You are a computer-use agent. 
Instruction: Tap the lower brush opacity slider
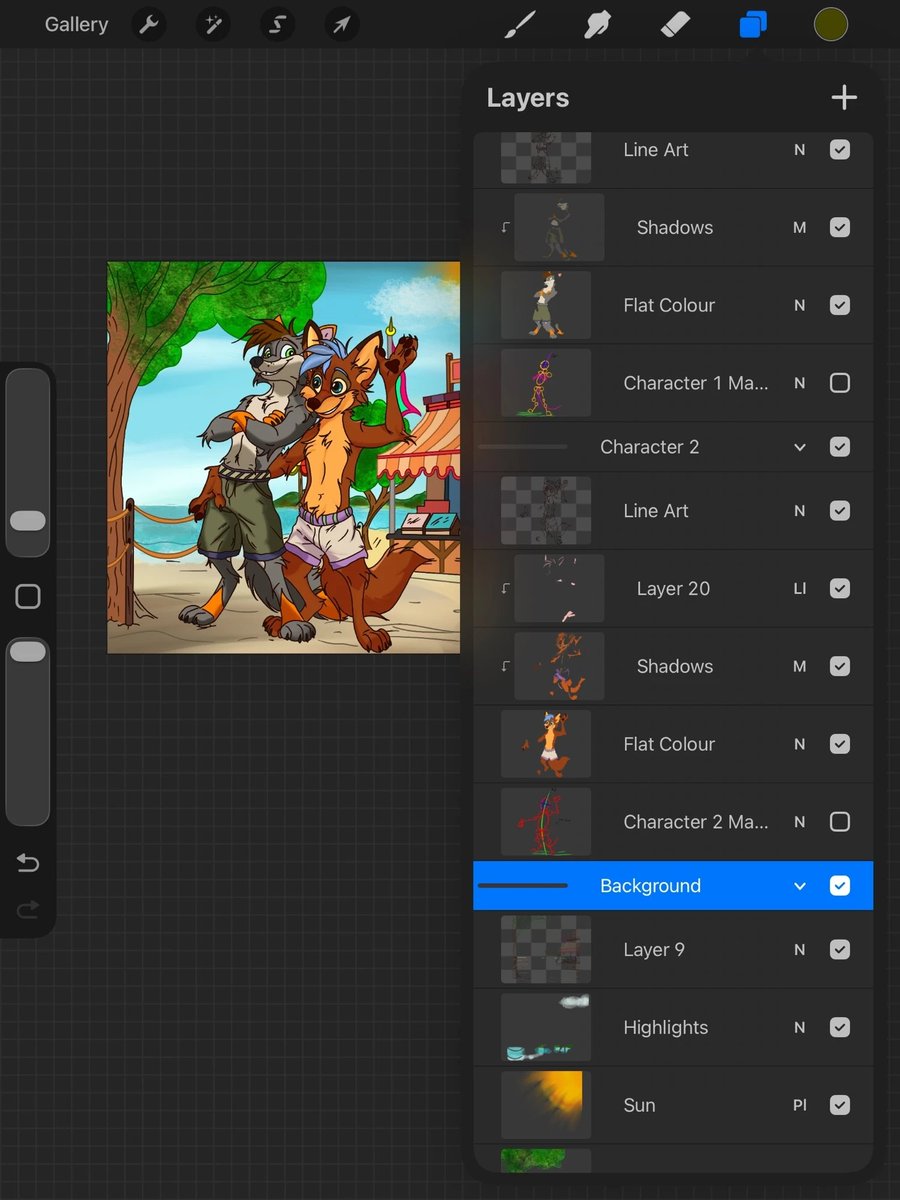pyautogui.click(x=27, y=731)
